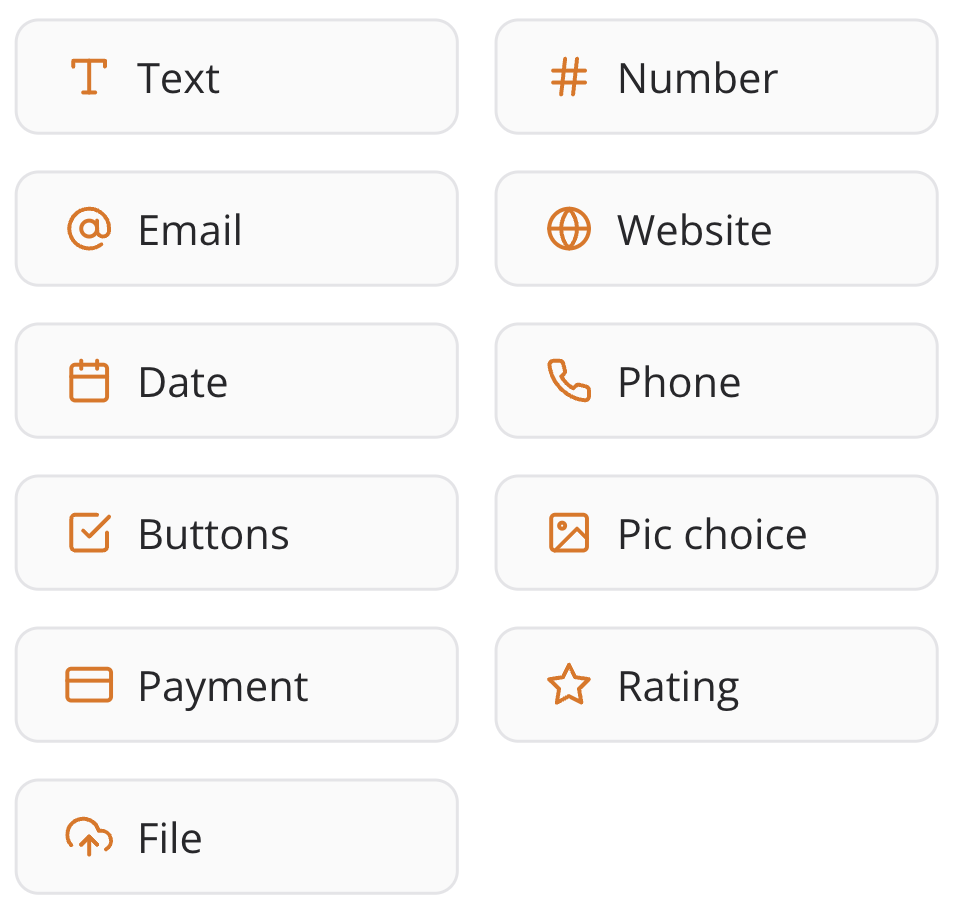Insert a Website field

point(694,230)
